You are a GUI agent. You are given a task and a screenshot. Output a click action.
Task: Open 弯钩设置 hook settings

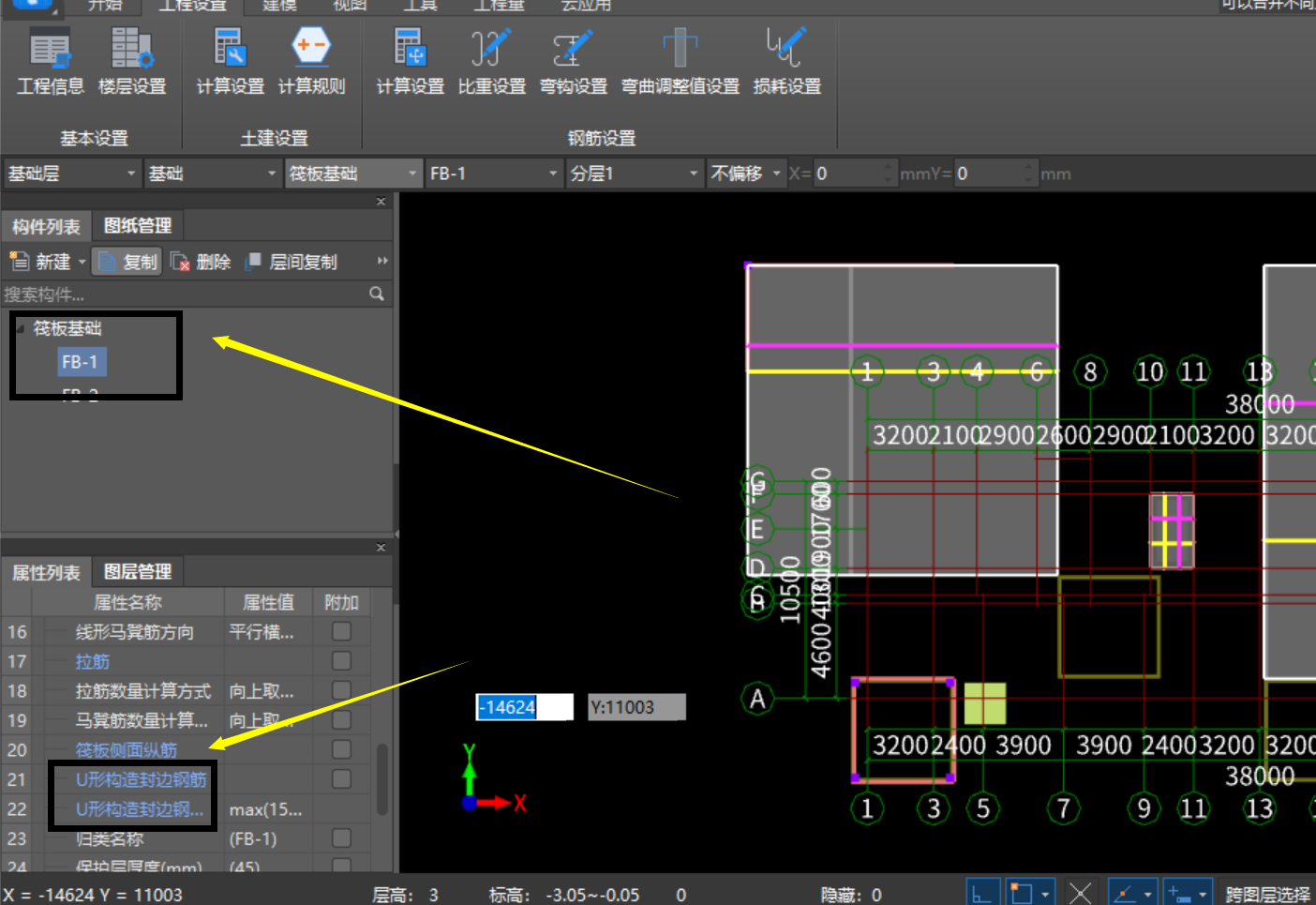point(573,62)
